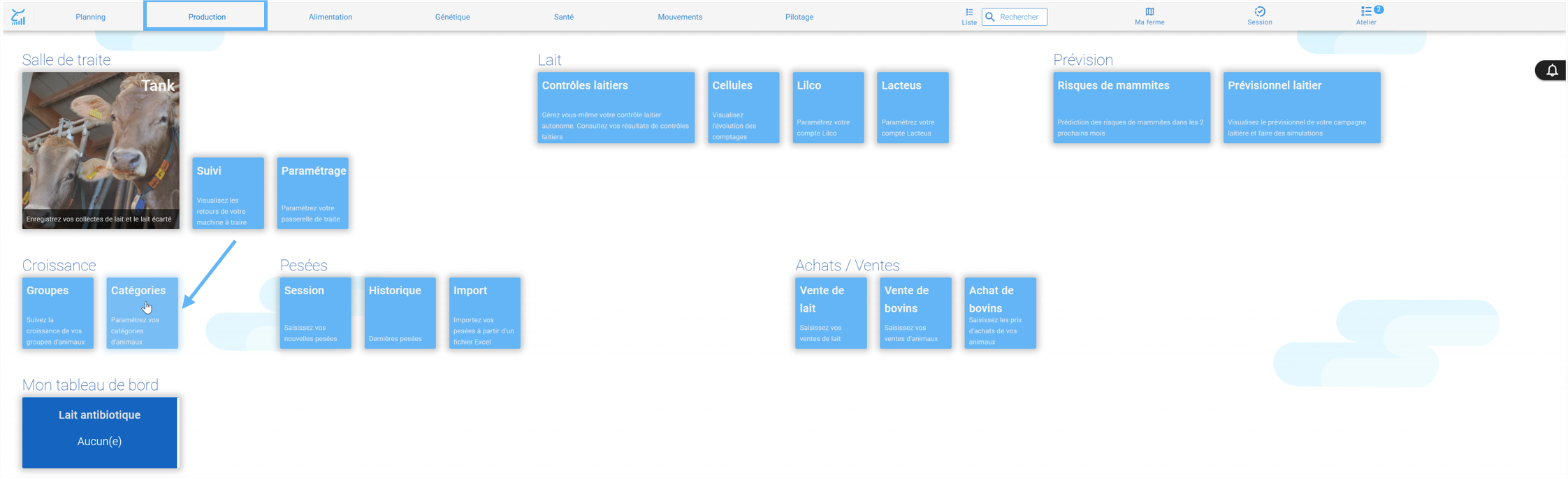Viewport: 1568px width, 478px height.
Task: Open the Alimentation tab
Action: point(331,17)
